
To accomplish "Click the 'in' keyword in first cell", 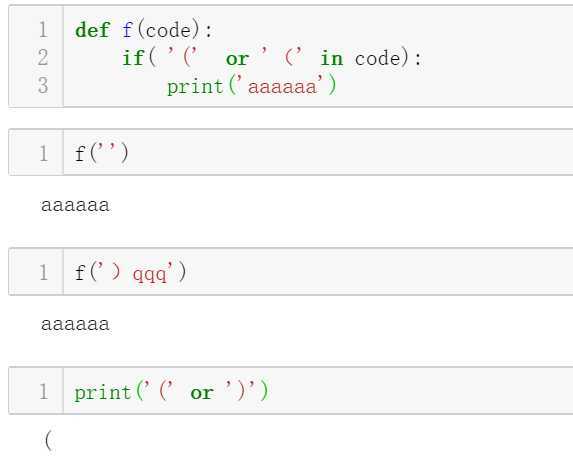I will click(x=332, y=58).
